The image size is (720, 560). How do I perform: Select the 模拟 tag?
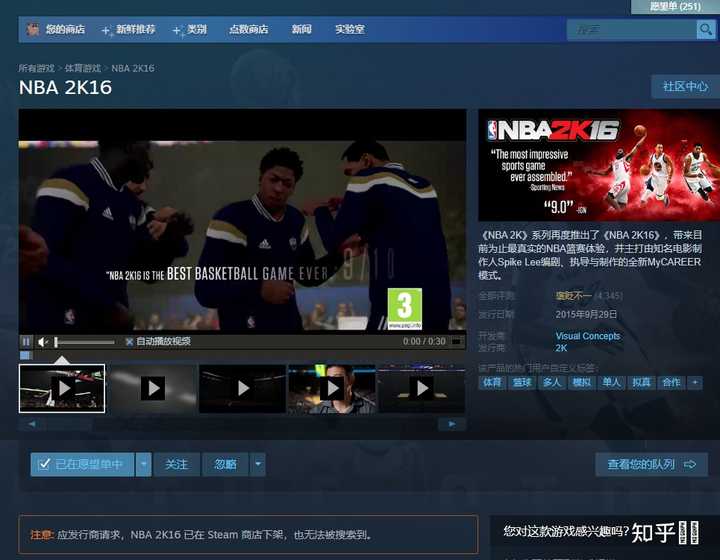tap(581, 382)
